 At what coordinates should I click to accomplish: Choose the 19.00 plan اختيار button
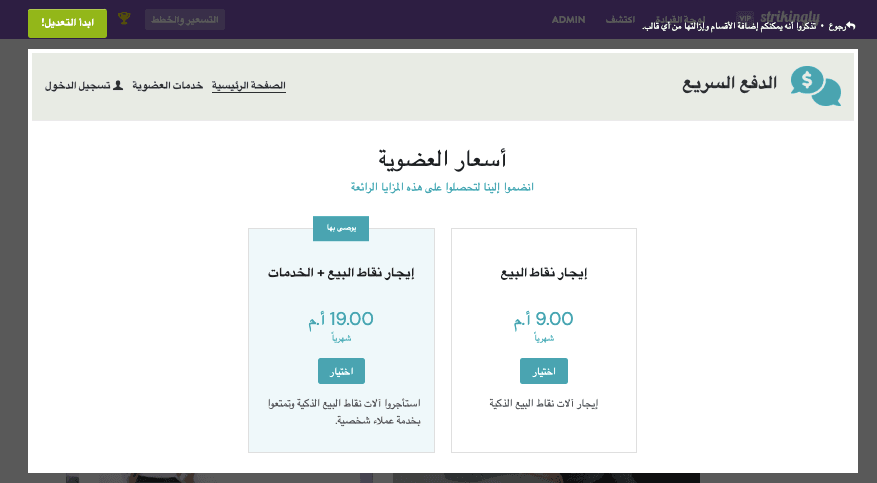click(x=341, y=371)
